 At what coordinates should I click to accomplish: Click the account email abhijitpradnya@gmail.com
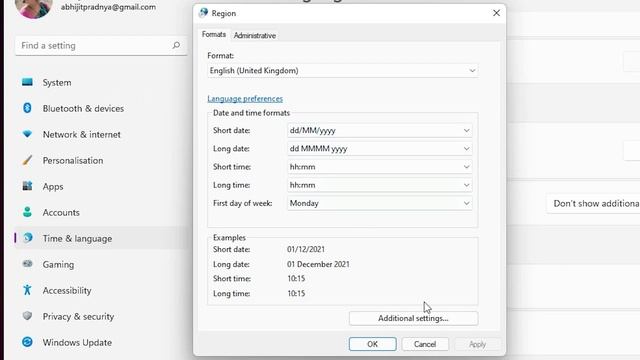click(108, 7)
